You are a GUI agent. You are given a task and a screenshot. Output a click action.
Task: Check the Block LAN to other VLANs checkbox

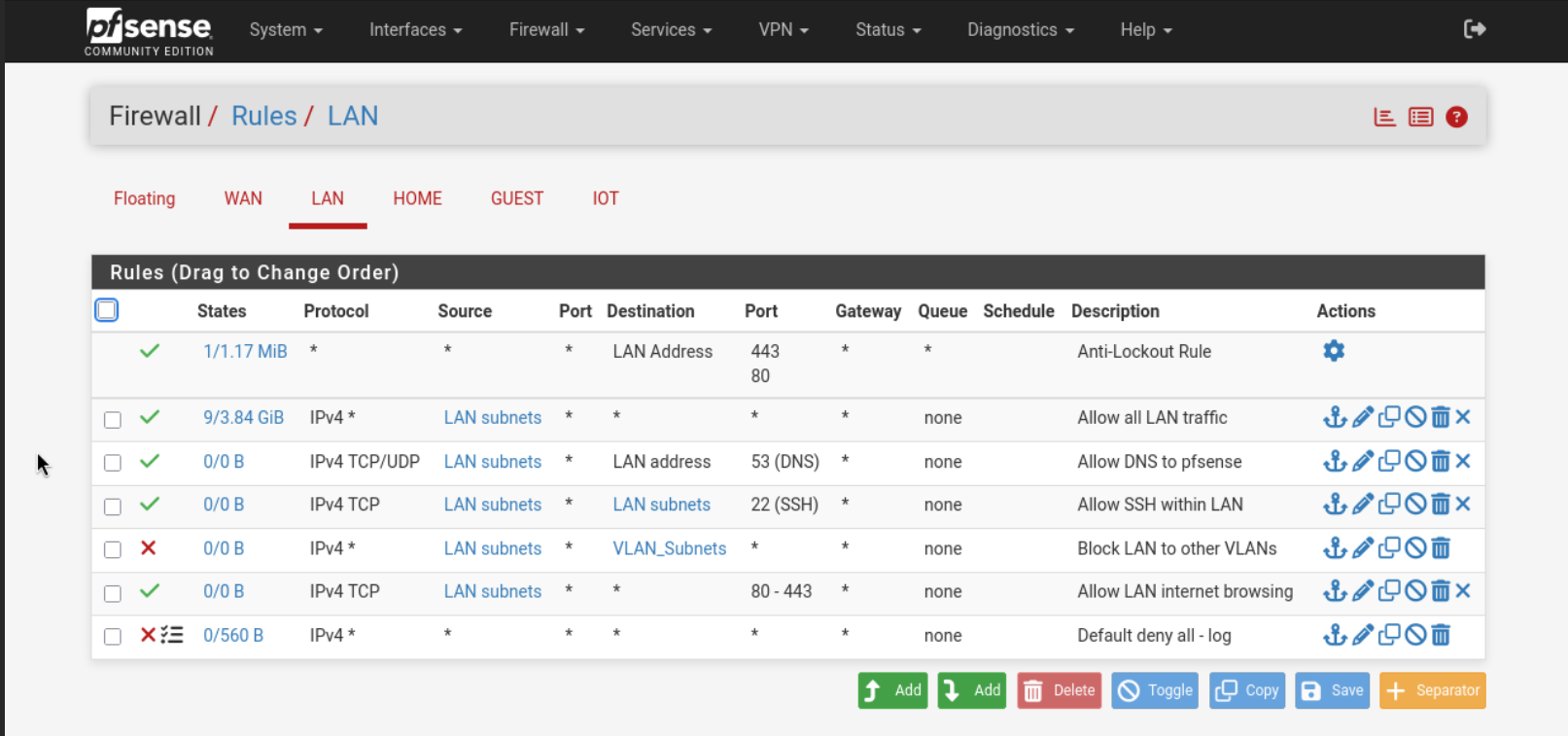(x=113, y=549)
